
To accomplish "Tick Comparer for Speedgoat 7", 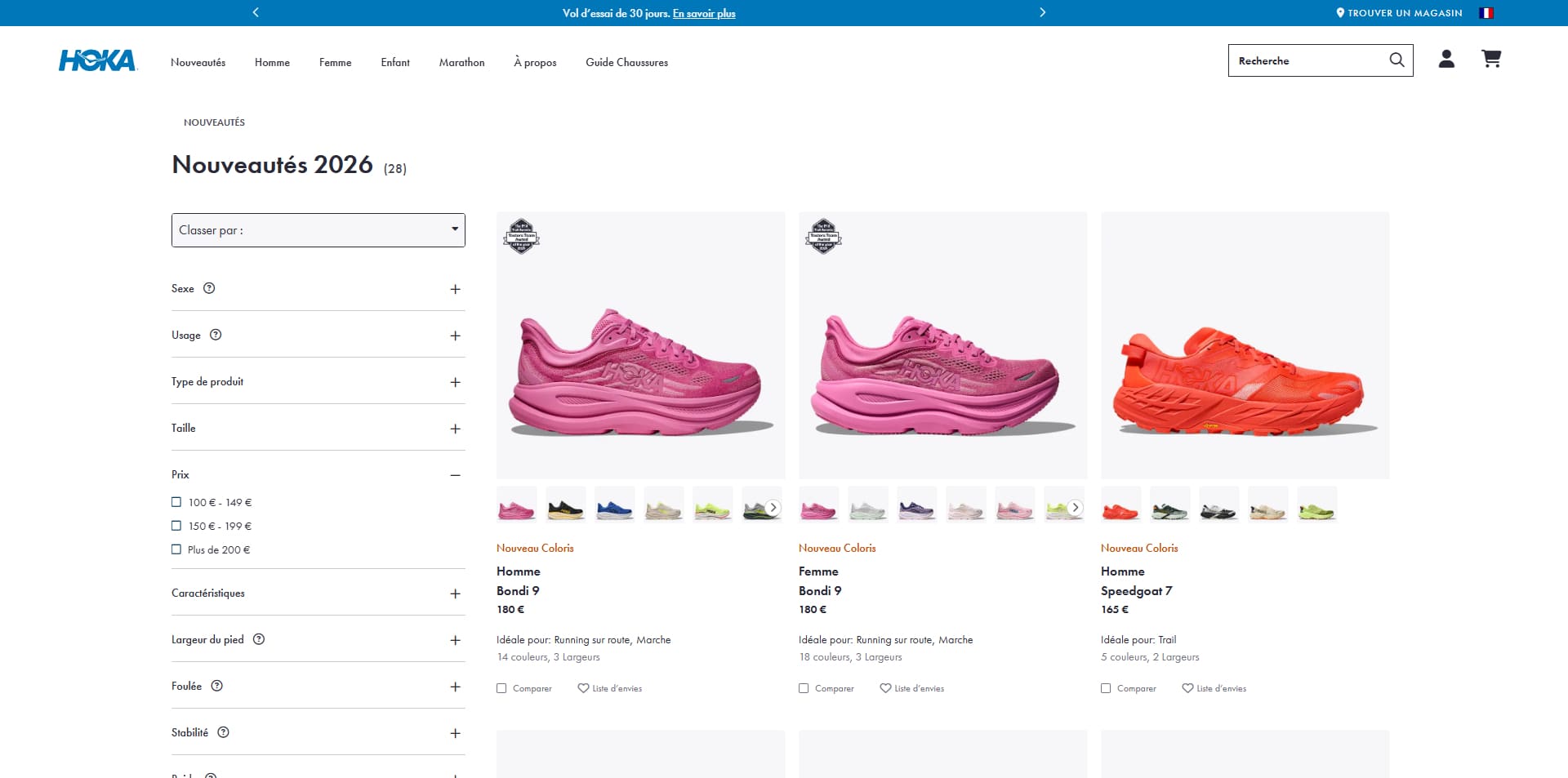I will click(x=1106, y=688).
